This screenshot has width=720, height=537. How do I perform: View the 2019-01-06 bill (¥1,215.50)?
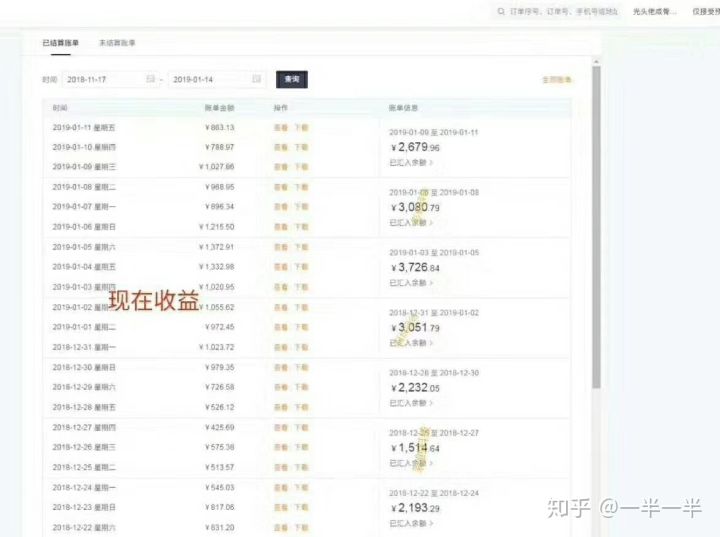click(281, 227)
